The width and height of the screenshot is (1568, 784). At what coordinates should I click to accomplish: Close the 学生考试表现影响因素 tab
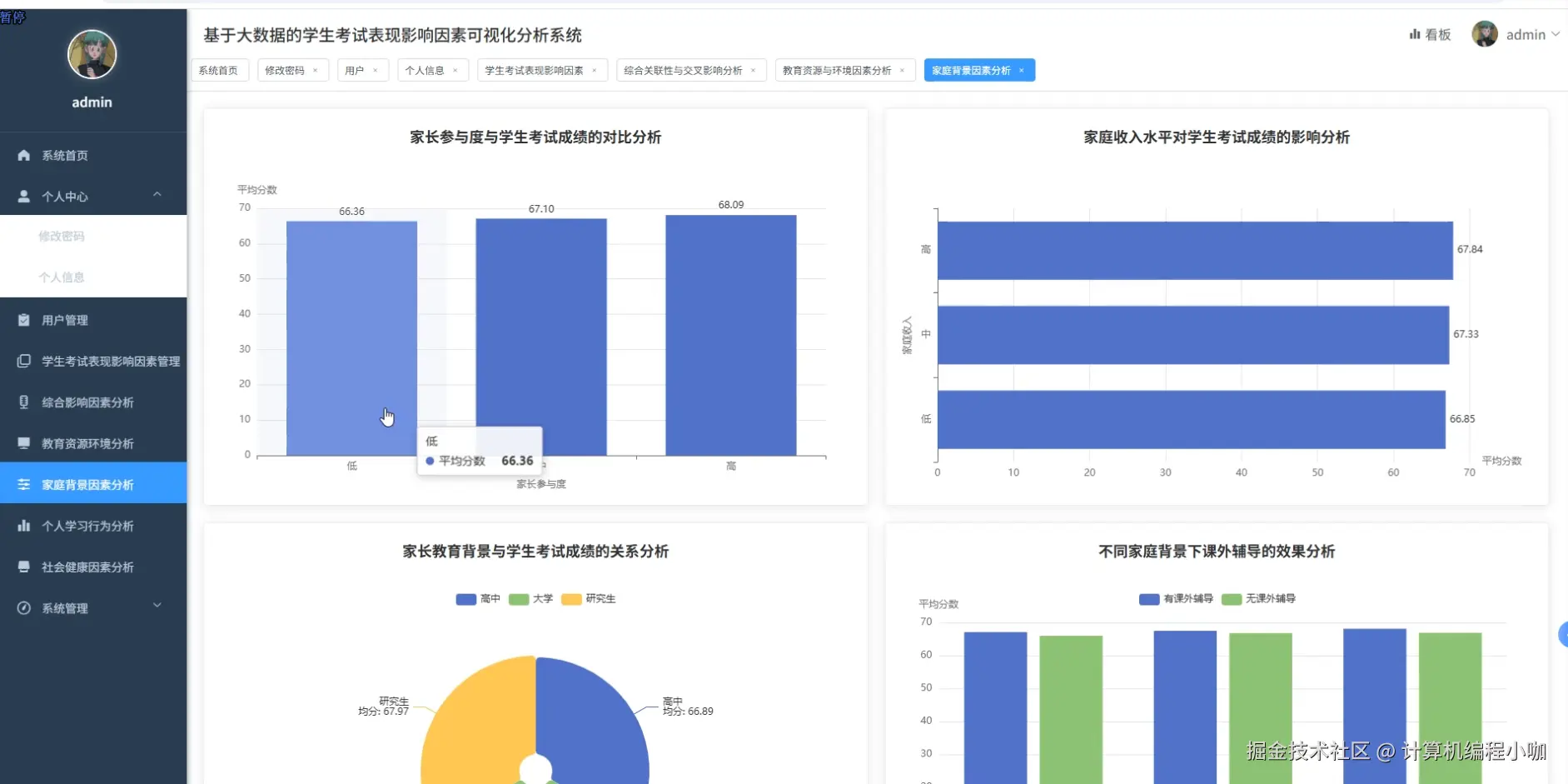tap(594, 71)
